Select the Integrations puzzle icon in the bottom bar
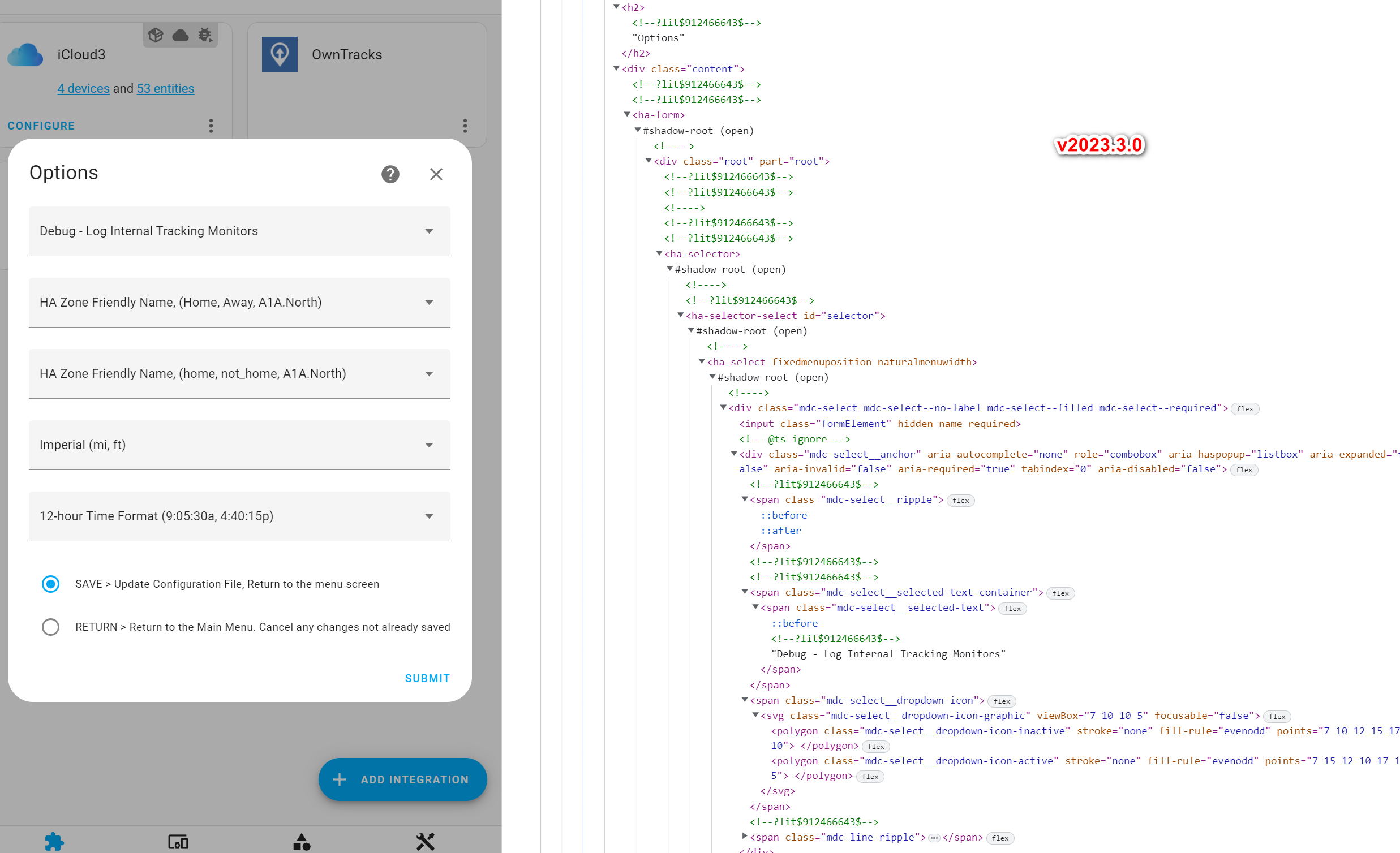The width and height of the screenshot is (1400, 853). [54, 841]
